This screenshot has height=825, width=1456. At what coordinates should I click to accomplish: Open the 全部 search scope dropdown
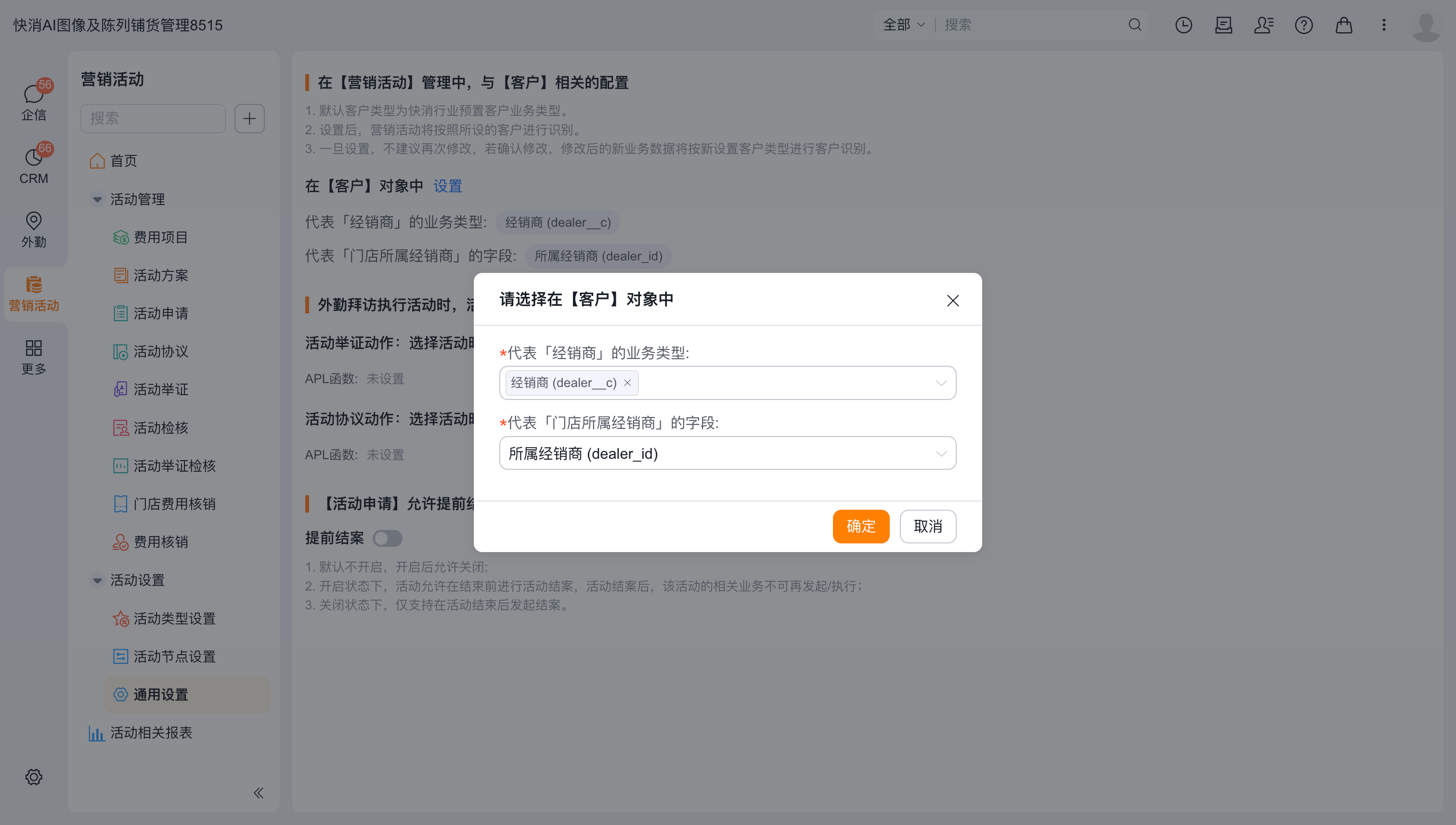tap(903, 25)
